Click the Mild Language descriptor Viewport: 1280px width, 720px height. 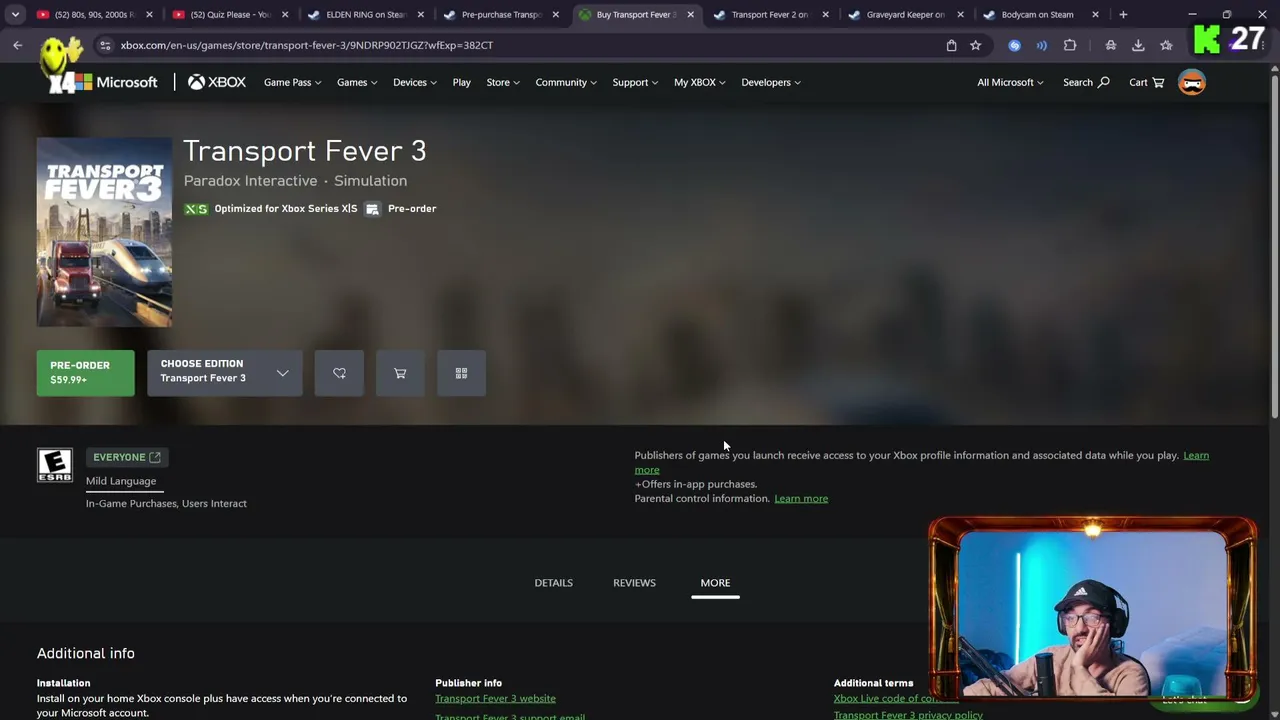pos(121,481)
